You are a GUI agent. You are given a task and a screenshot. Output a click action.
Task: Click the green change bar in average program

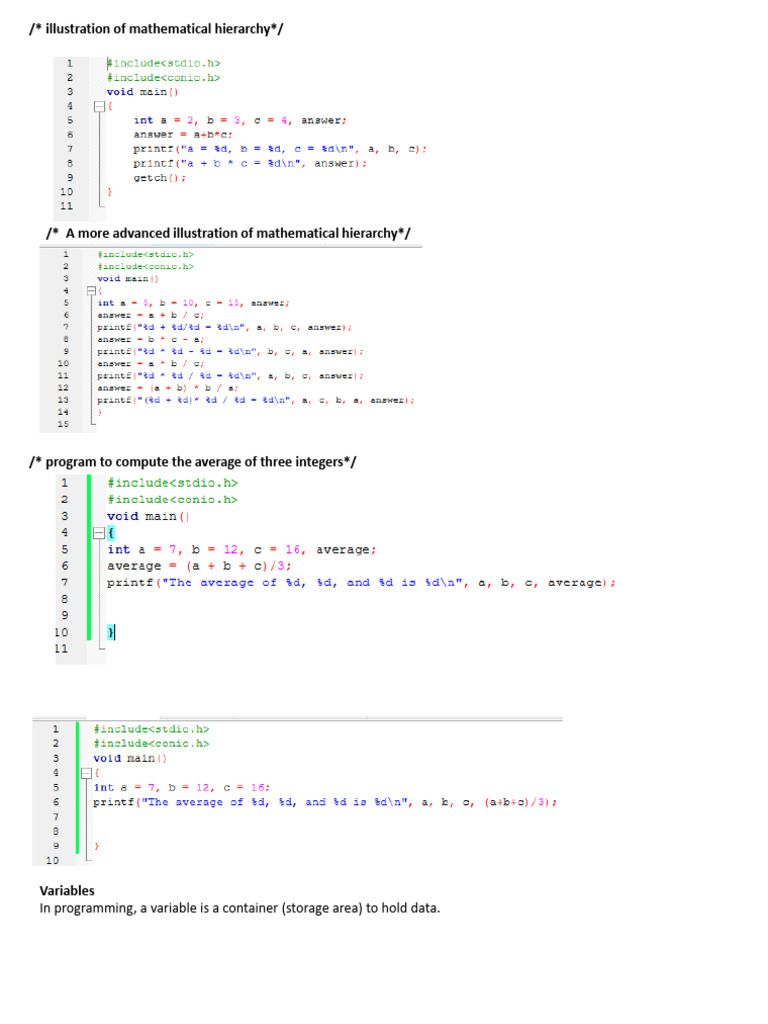tap(89, 558)
